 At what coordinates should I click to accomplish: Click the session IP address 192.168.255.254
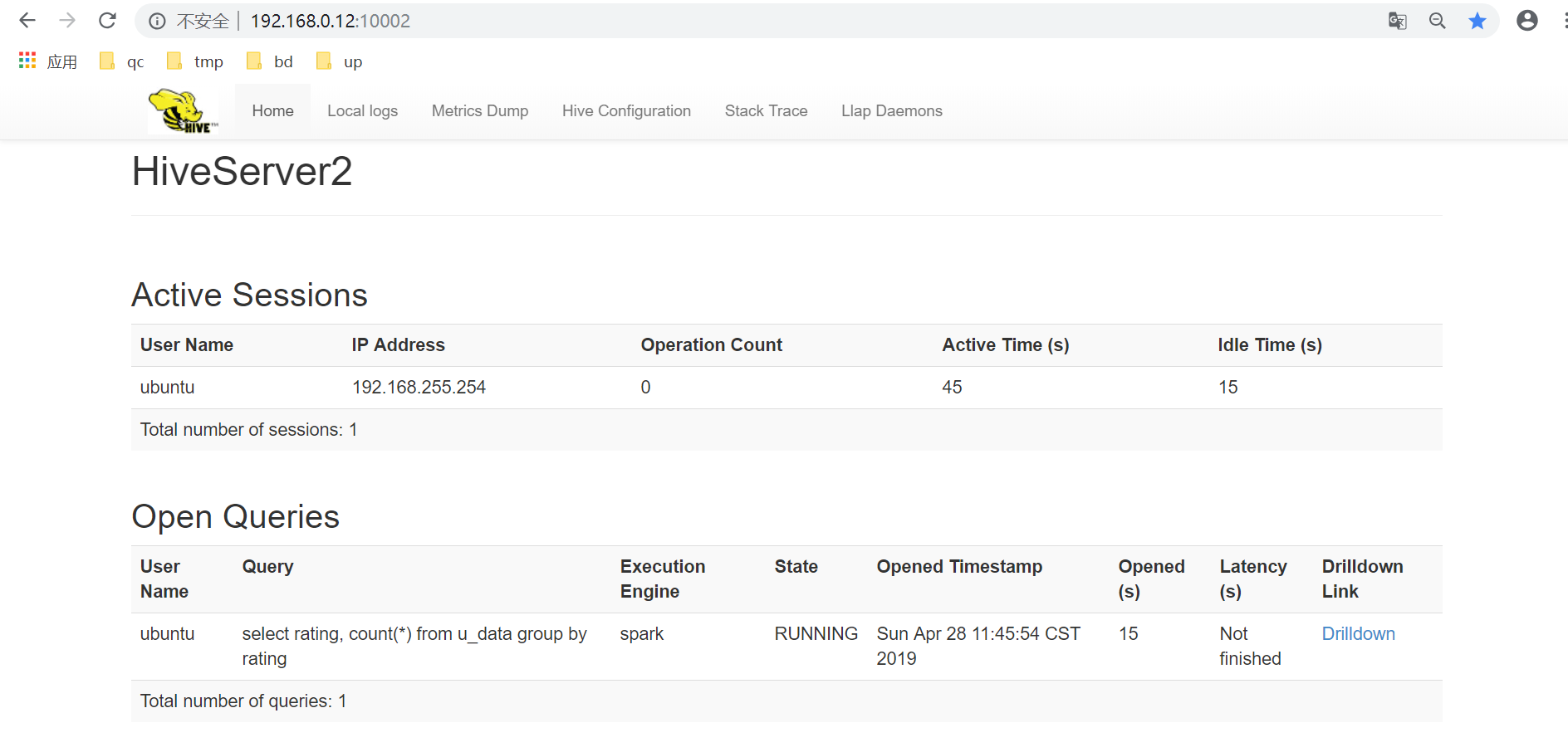pos(419,388)
